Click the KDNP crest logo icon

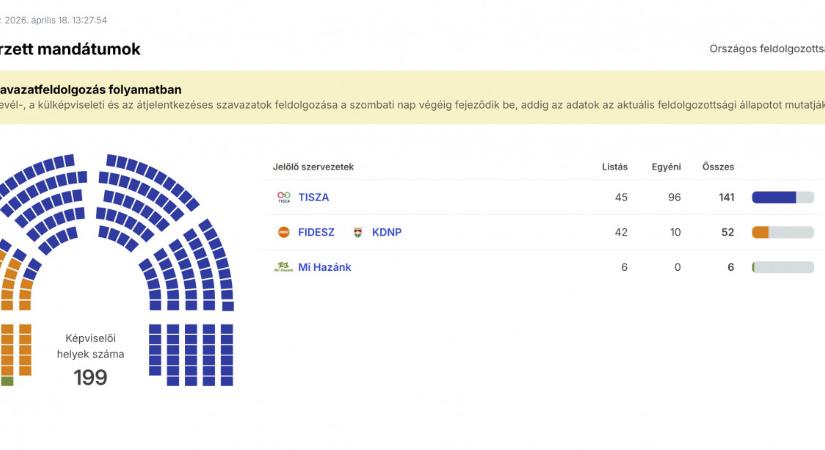(x=357, y=232)
